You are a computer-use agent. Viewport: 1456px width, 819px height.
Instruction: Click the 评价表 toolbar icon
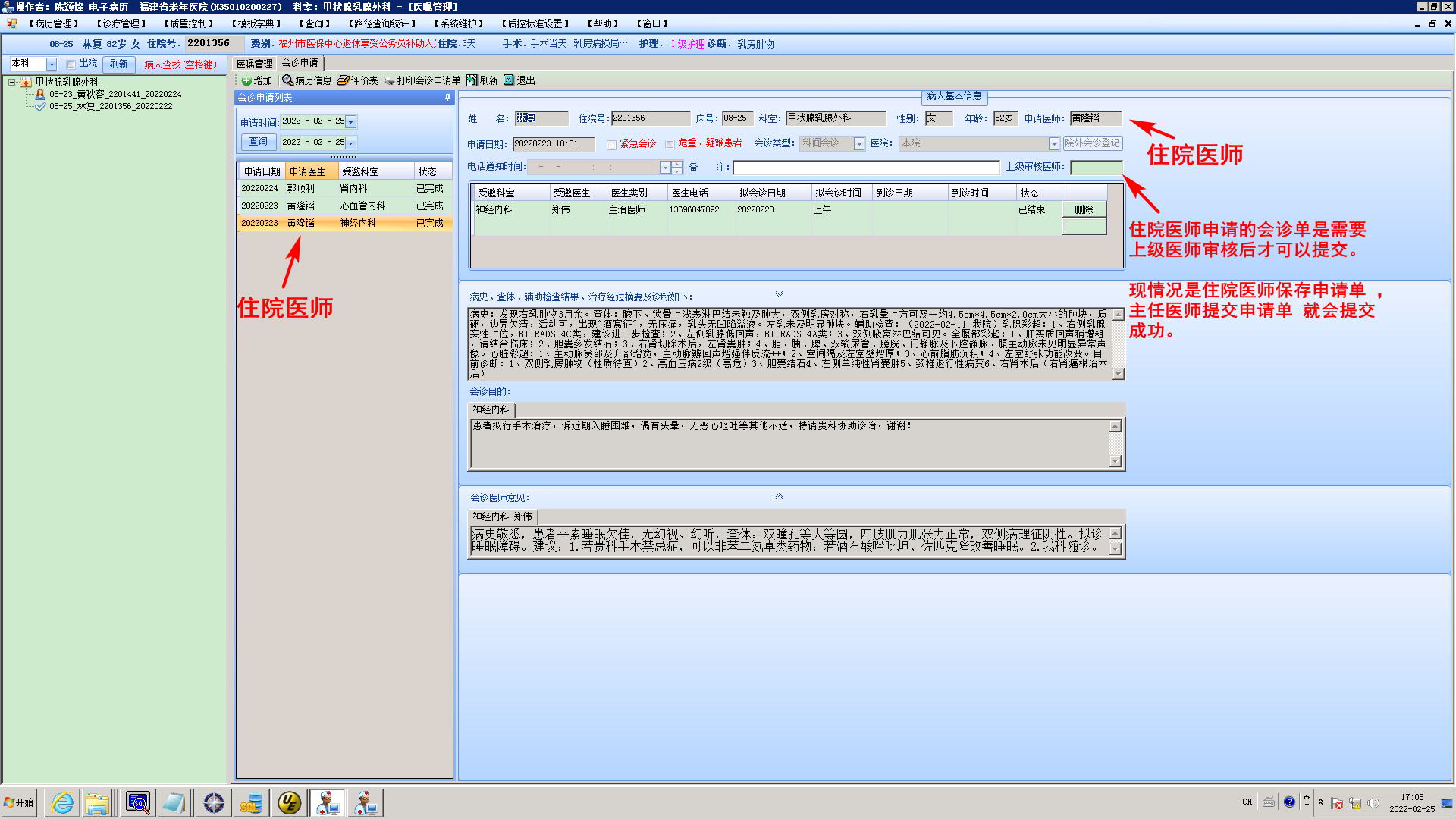(x=343, y=80)
